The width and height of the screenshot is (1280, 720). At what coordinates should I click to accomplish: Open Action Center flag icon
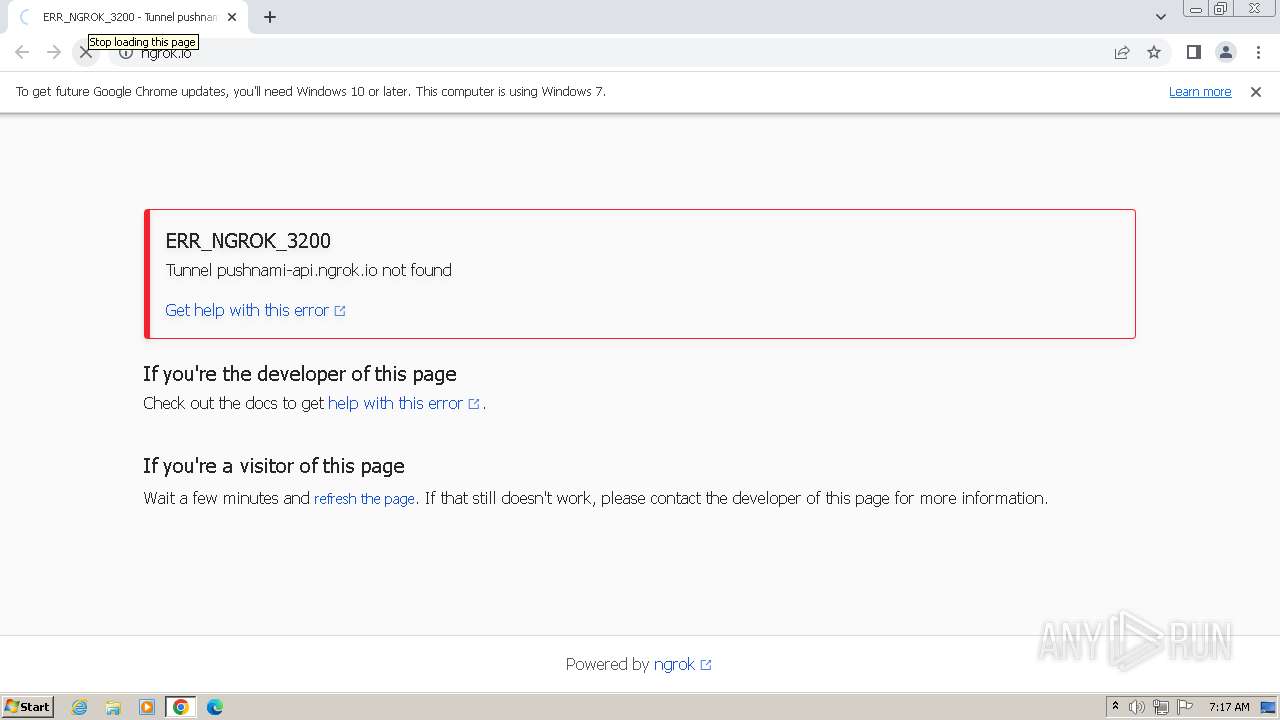pyautogui.click(x=1185, y=707)
